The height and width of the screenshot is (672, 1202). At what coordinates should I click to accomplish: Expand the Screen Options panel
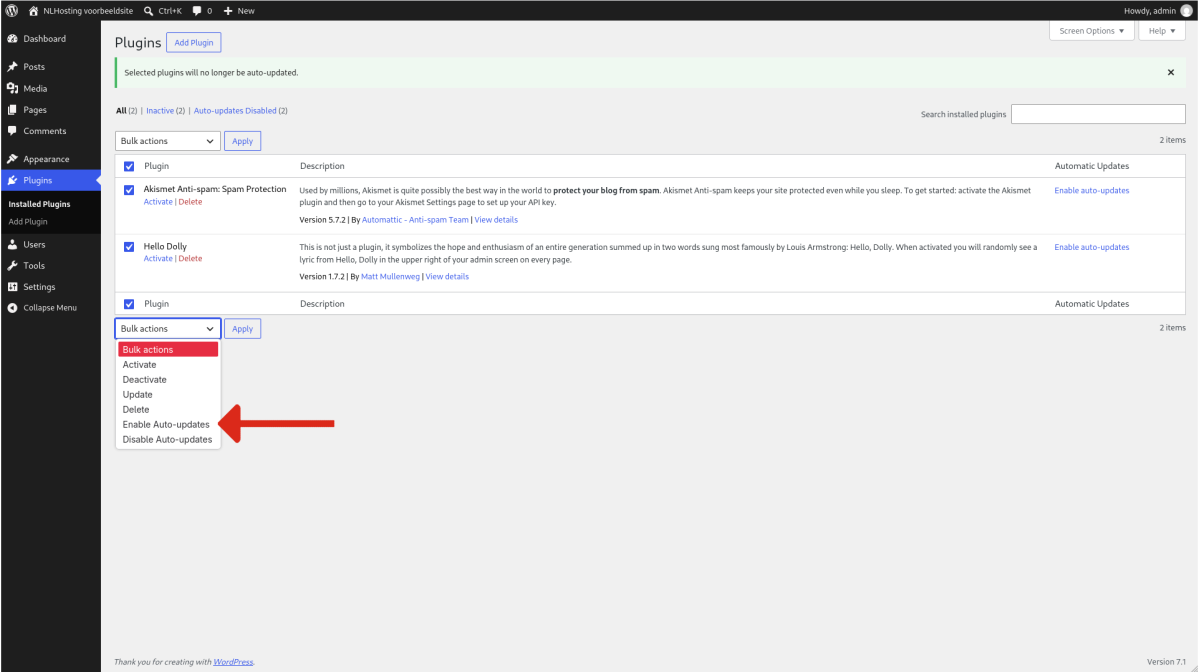(x=1092, y=31)
